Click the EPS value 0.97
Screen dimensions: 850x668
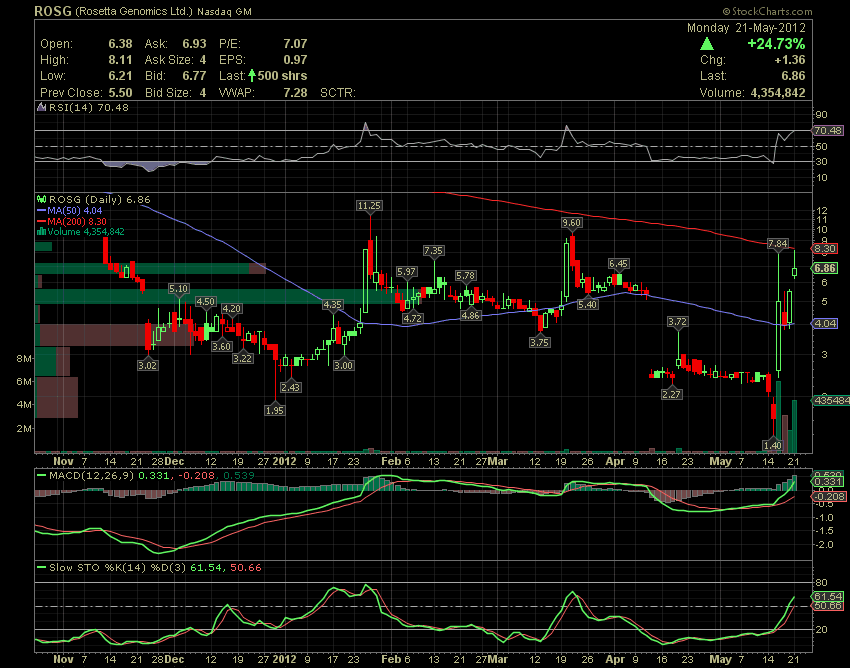pyautogui.click(x=295, y=60)
